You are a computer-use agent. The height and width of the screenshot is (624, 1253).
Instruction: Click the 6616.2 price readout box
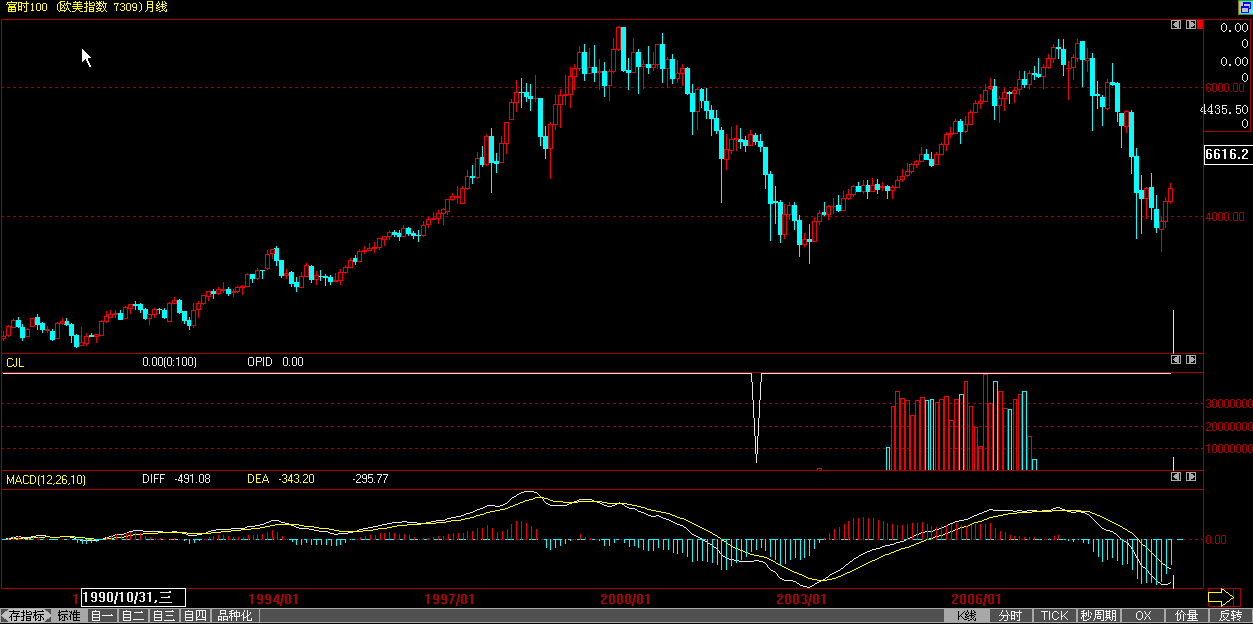click(1227, 155)
